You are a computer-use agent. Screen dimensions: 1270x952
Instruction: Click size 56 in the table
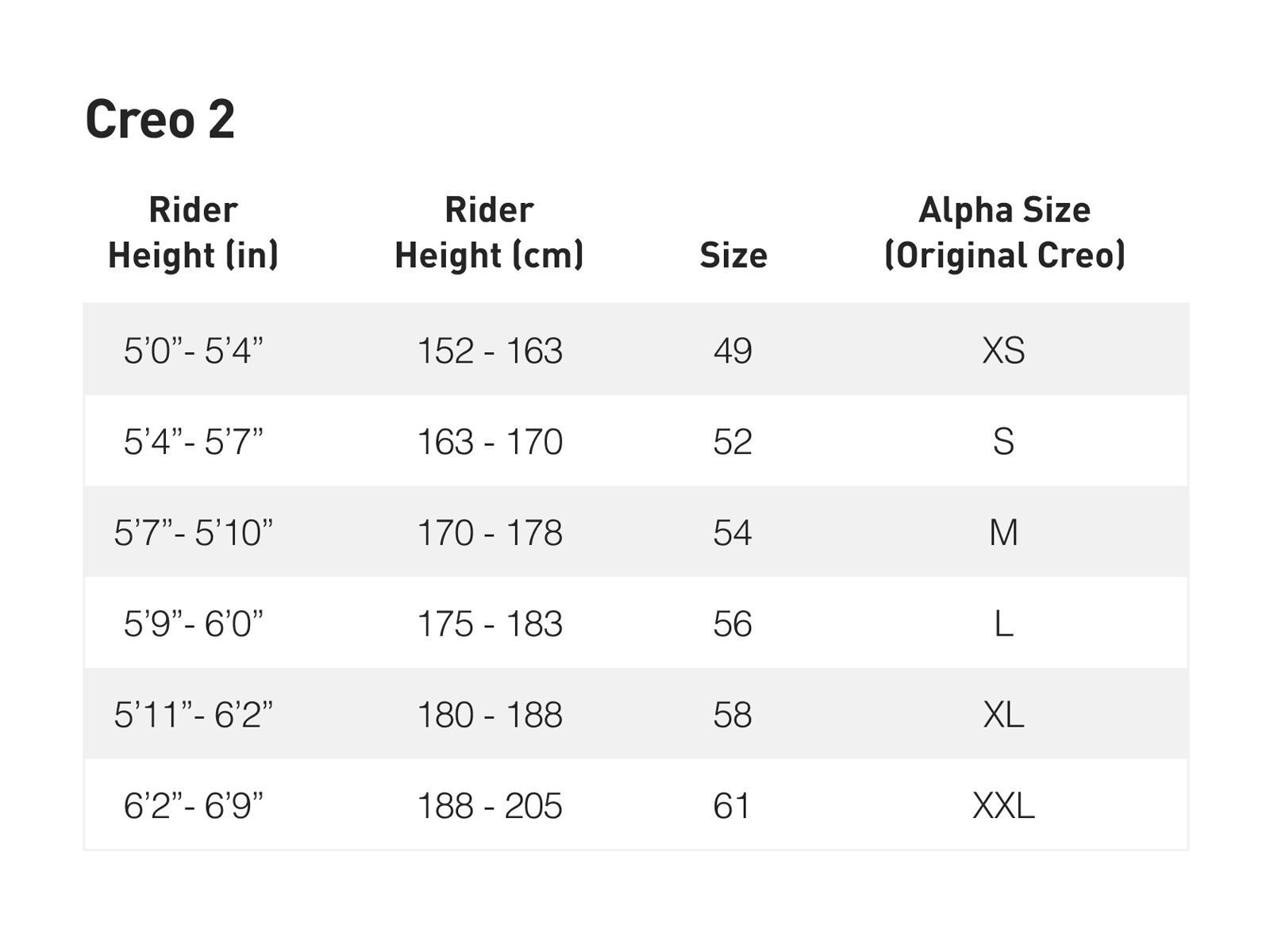coord(733,624)
